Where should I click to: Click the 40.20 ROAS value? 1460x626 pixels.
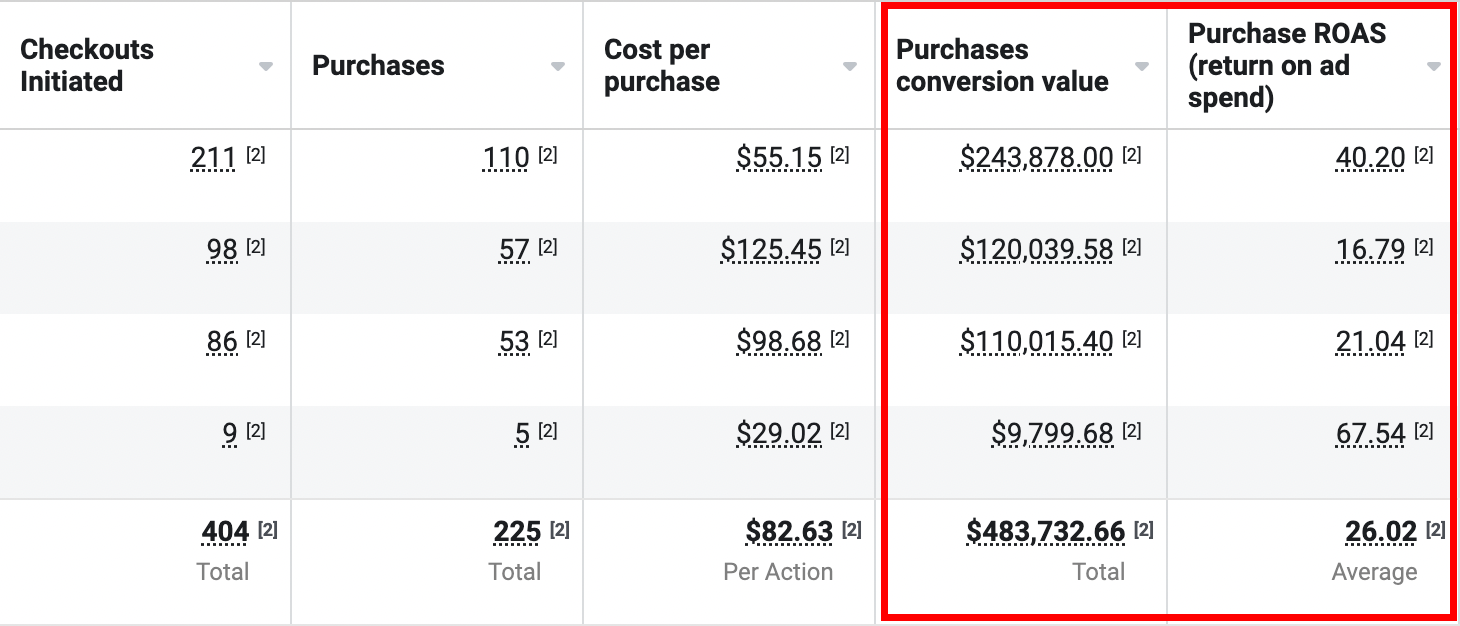(1371, 158)
